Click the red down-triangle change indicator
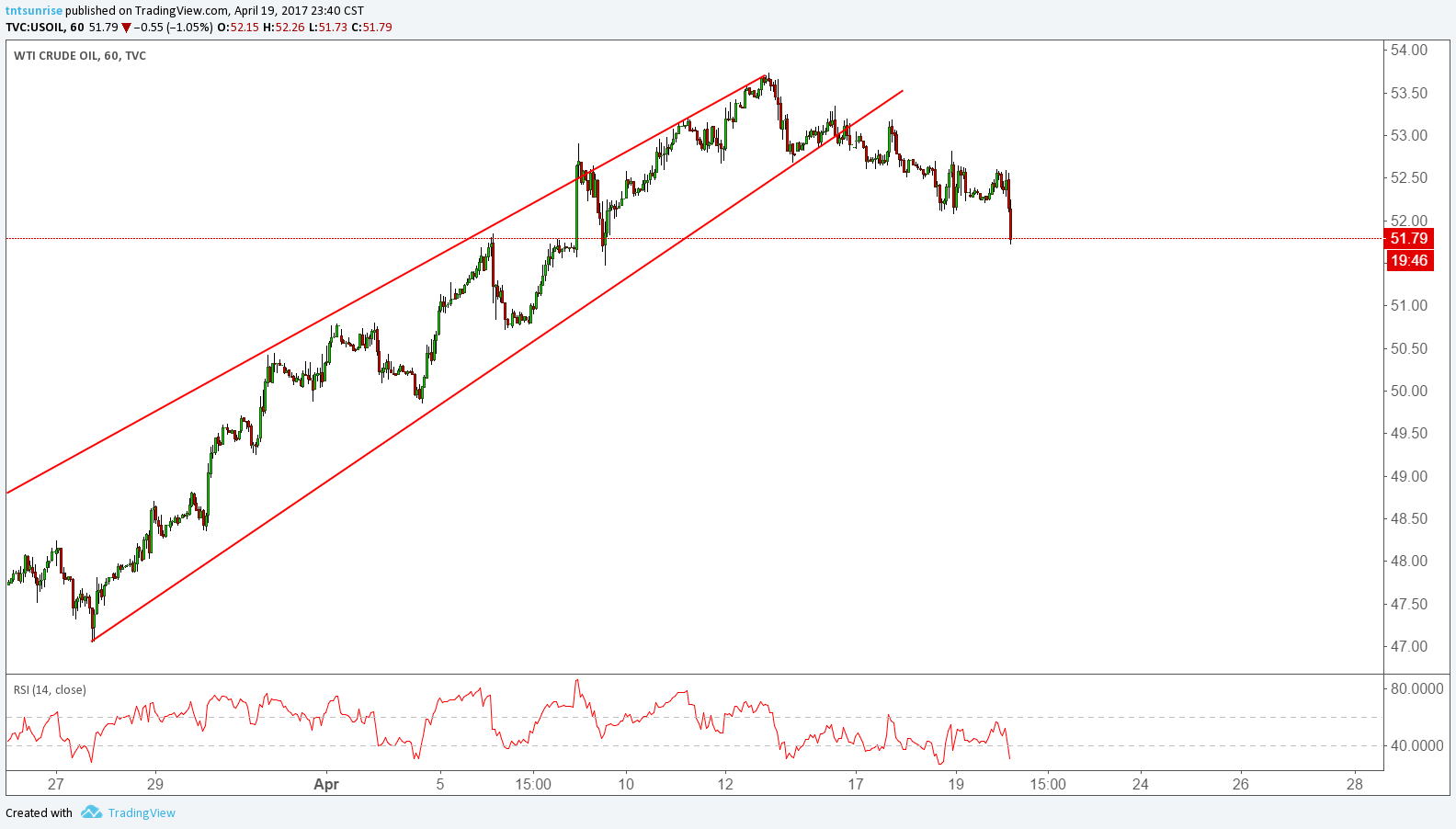Viewport: 1456px width, 829px height. click(127, 28)
